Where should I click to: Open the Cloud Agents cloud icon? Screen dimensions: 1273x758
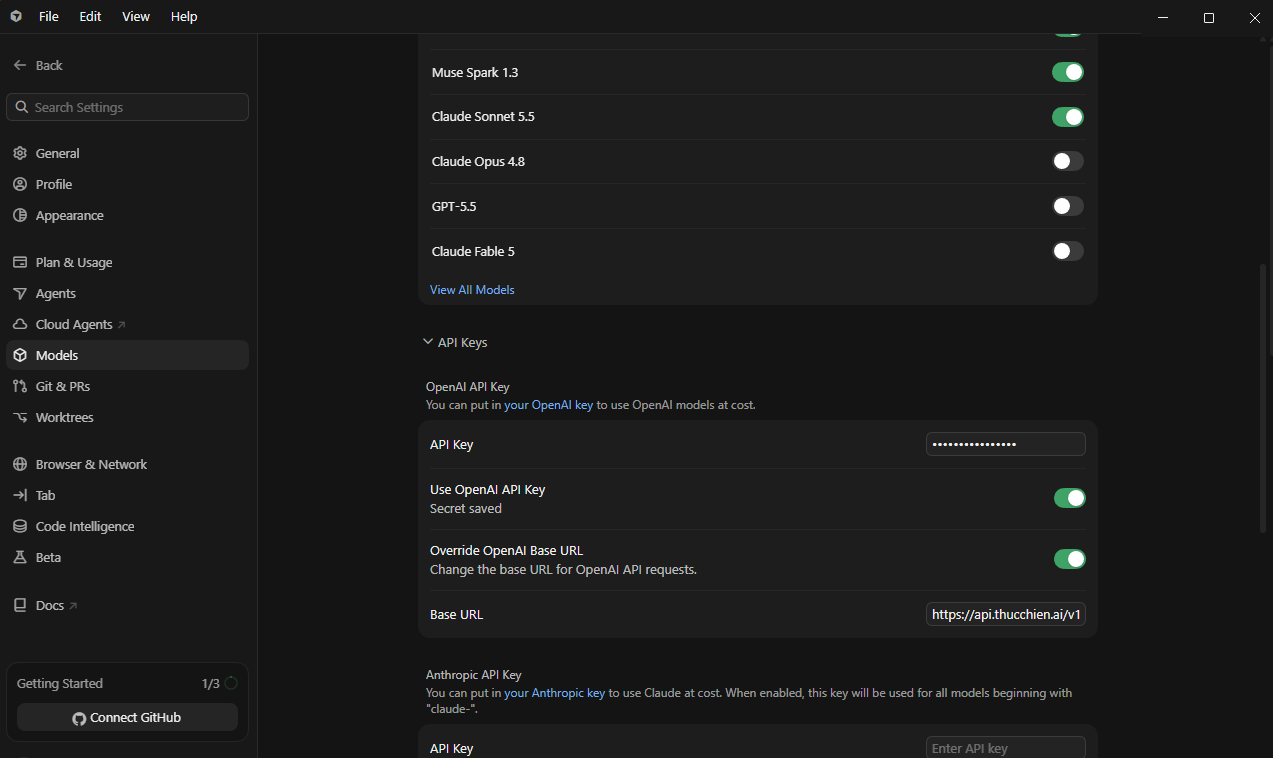19,324
